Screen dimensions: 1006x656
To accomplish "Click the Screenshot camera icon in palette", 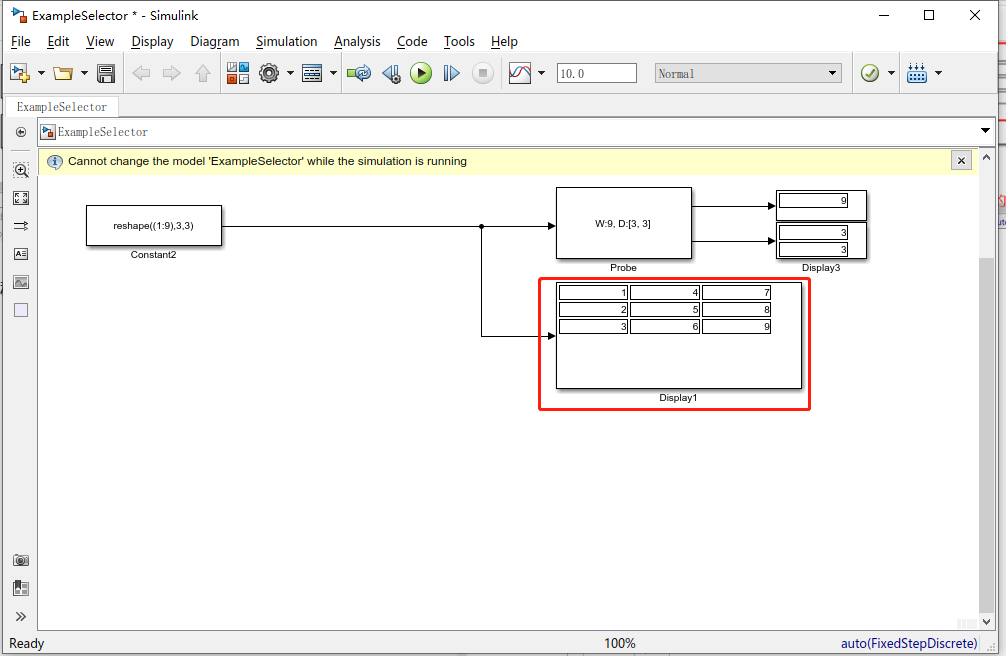I will pos(21,560).
